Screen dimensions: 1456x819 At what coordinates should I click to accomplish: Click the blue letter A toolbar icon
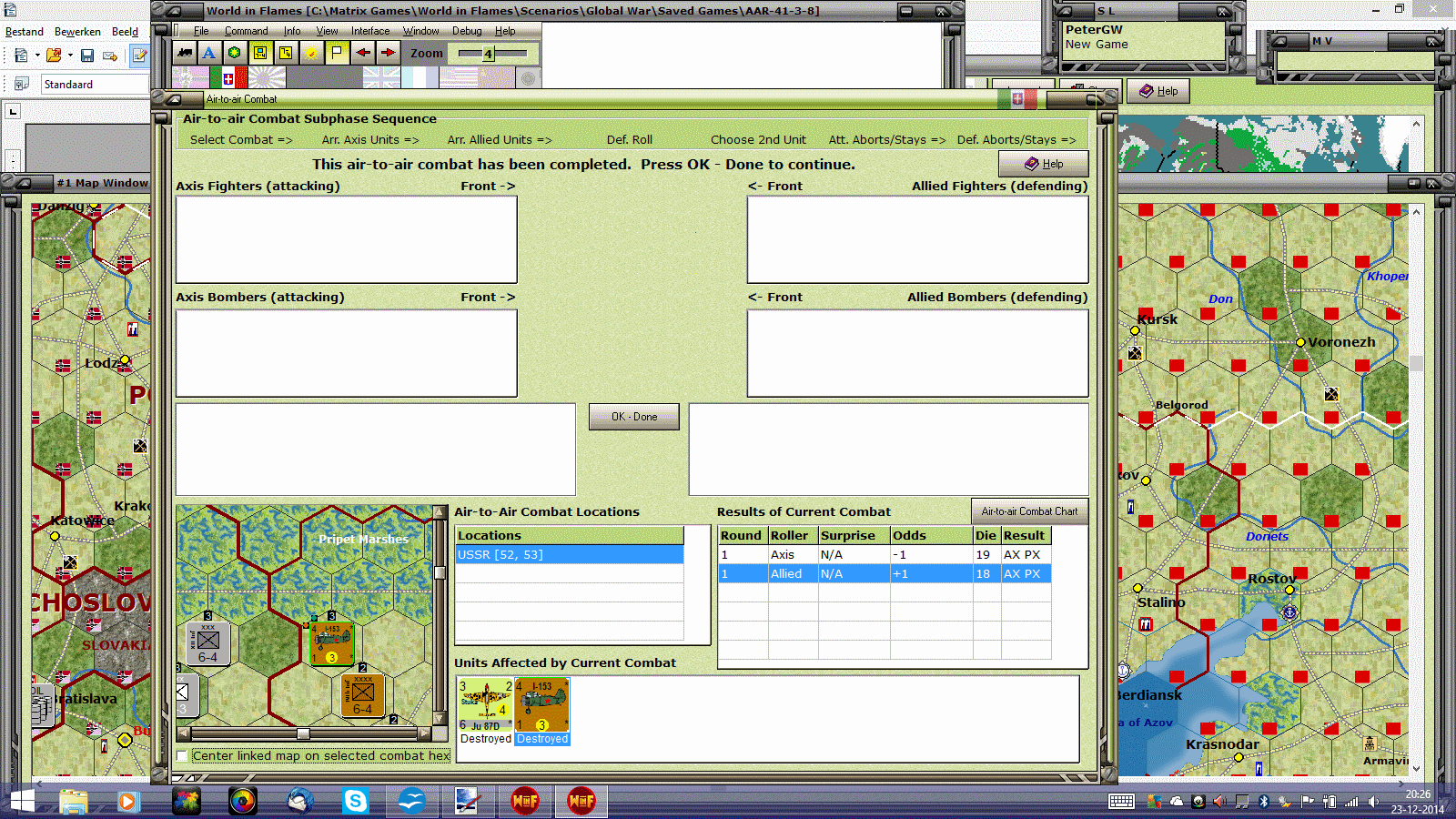[209, 53]
